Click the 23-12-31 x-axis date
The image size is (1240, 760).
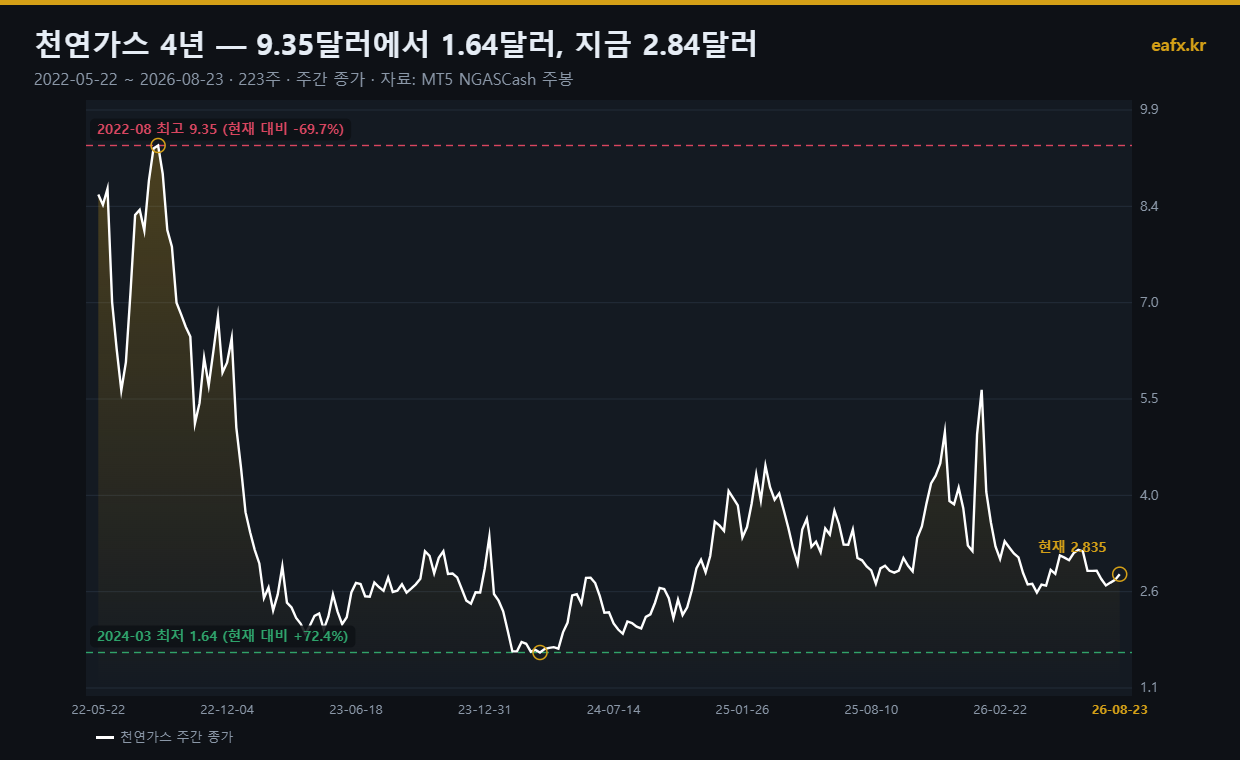484,709
